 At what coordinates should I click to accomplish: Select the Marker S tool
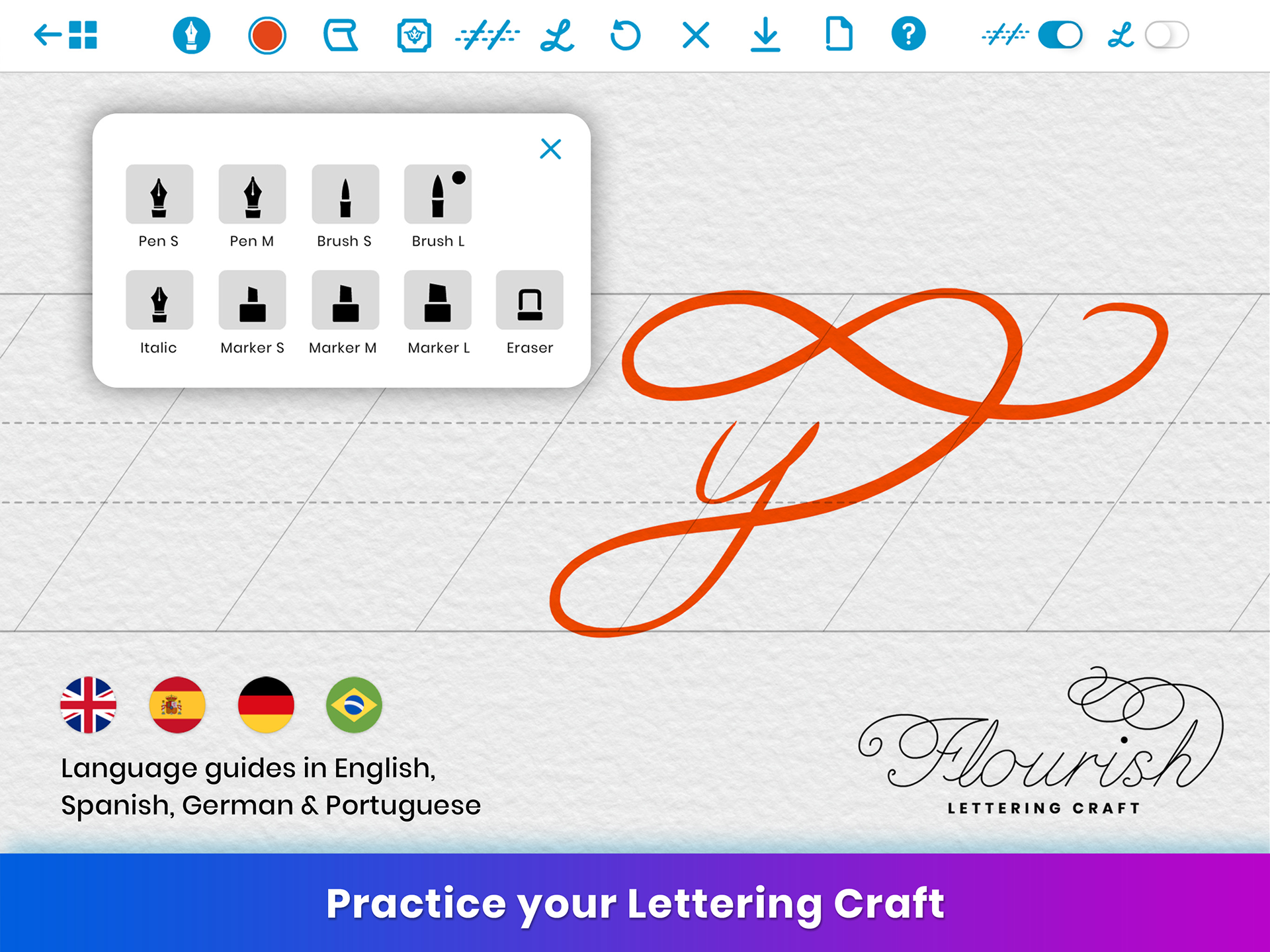252,300
